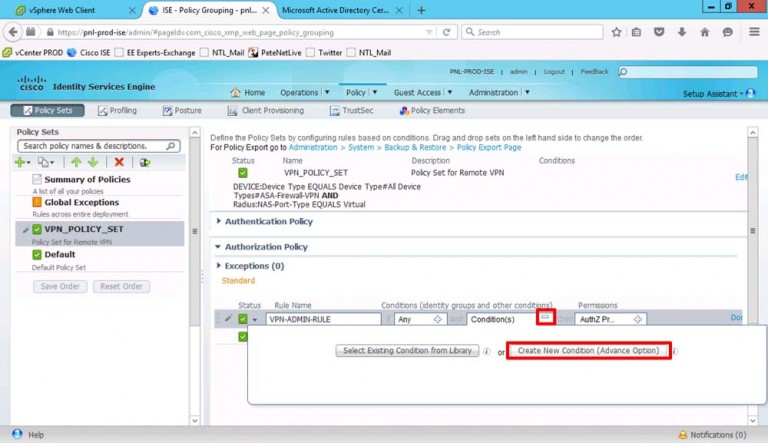Viewport: 768px width, 443px height.
Task: Open the Pocket icon in the browser toolbar
Action: (x=659, y=32)
